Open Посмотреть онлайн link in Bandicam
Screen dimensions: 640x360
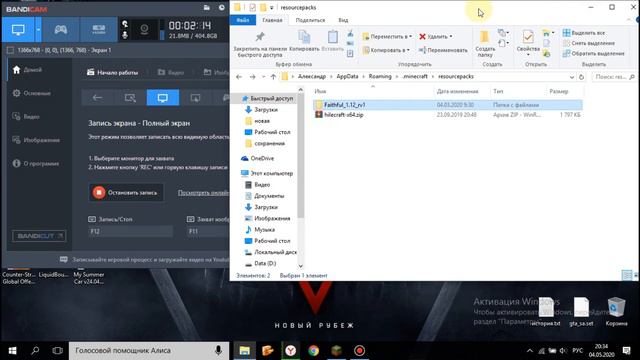203,193
